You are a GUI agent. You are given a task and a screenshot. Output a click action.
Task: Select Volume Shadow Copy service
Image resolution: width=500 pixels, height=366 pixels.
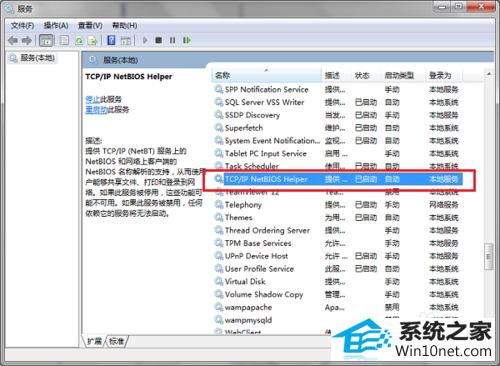click(x=337, y=295)
